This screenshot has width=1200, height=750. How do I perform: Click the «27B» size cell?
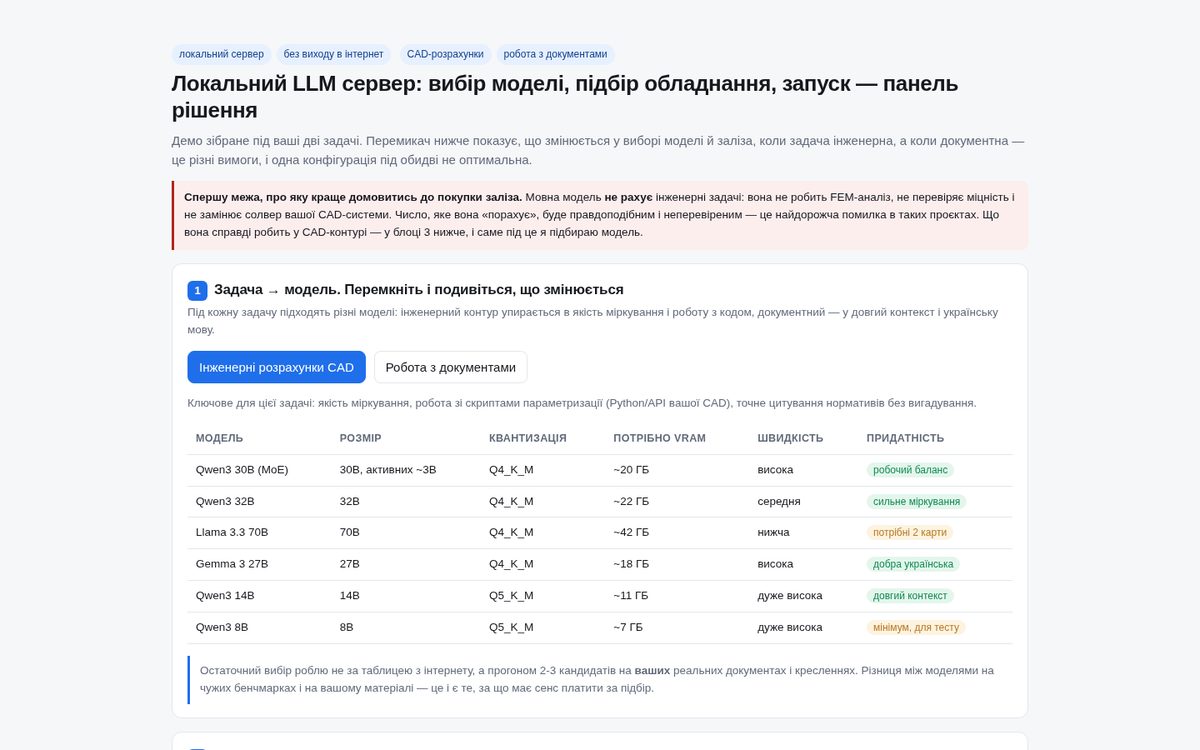[x=350, y=564]
